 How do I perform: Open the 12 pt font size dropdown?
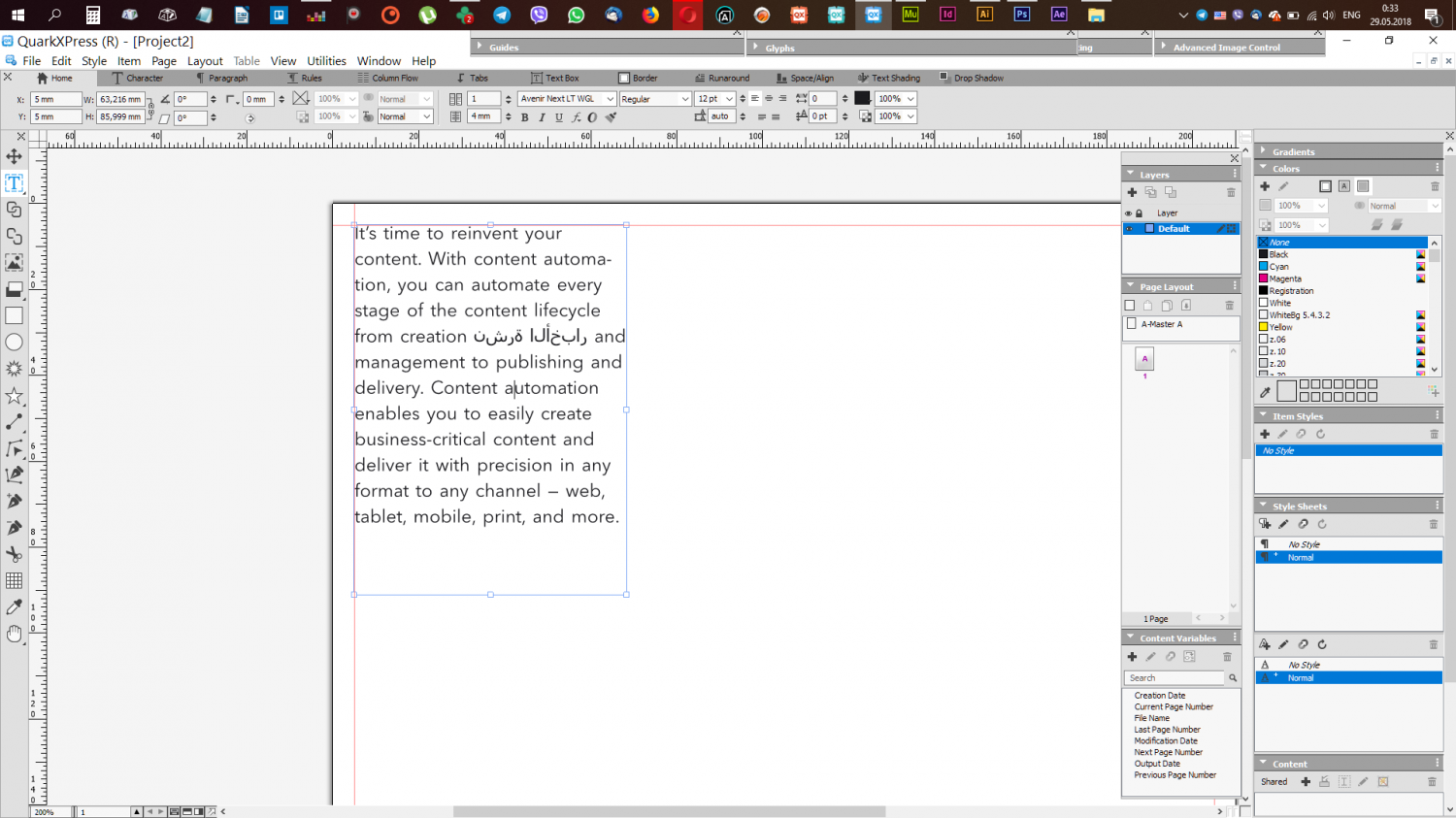[x=729, y=99]
